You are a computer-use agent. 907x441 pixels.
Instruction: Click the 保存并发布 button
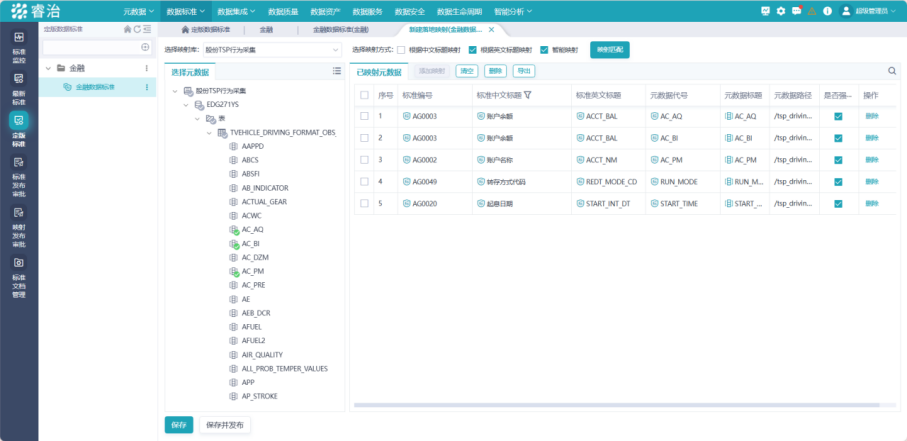[x=224, y=424]
